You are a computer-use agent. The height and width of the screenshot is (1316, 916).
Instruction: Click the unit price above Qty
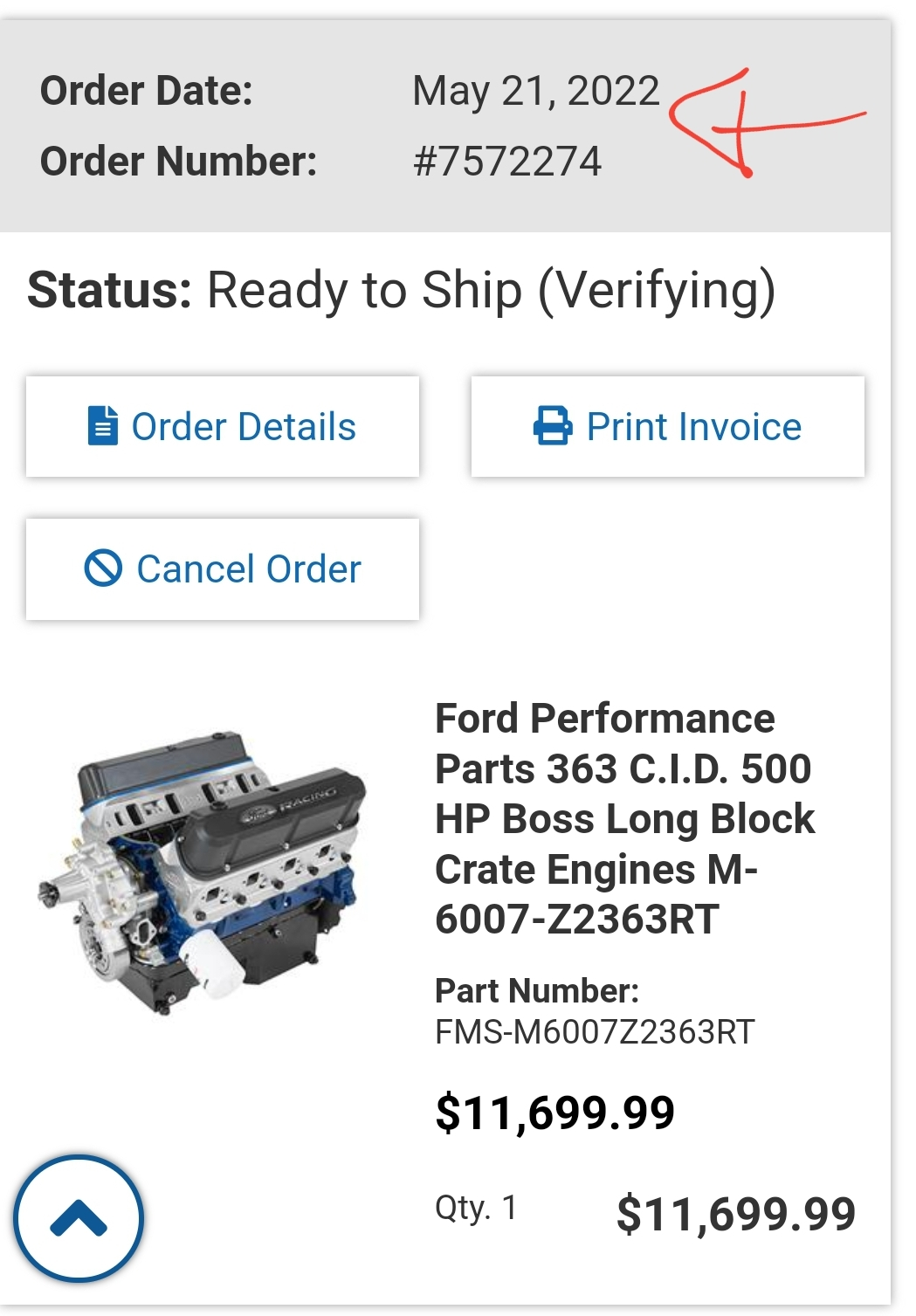tap(555, 1113)
